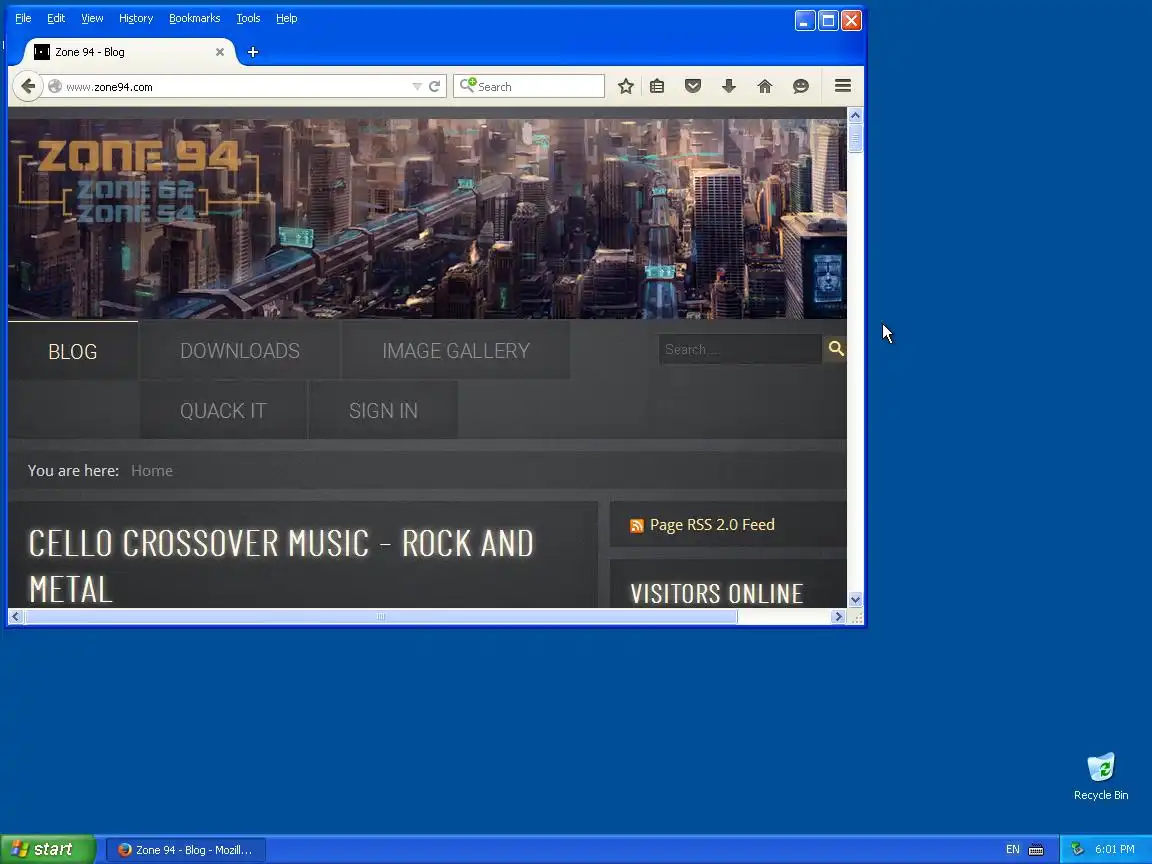Click the system tray network icon
This screenshot has height=864, width=1152.
[x=1077, y=849]
